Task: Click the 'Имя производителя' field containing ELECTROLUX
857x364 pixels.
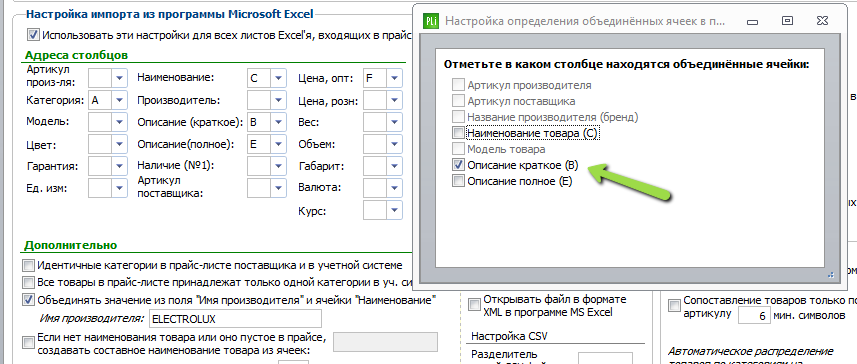Action: 236,319
